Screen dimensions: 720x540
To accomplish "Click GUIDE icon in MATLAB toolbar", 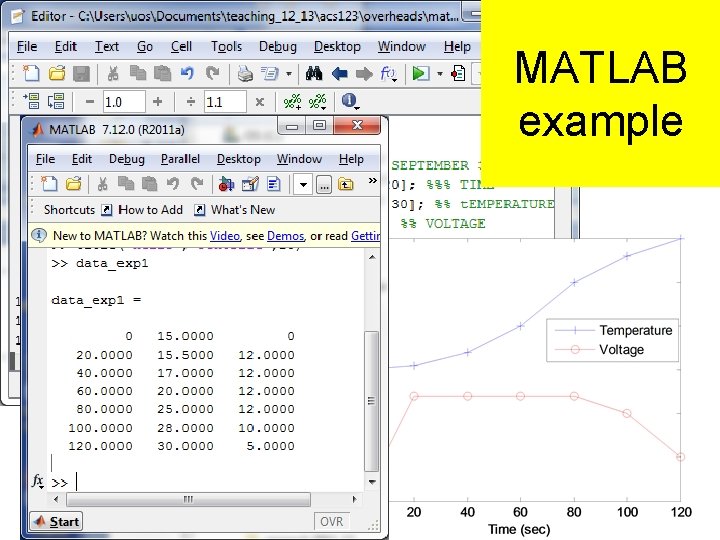I will (250, 184).
